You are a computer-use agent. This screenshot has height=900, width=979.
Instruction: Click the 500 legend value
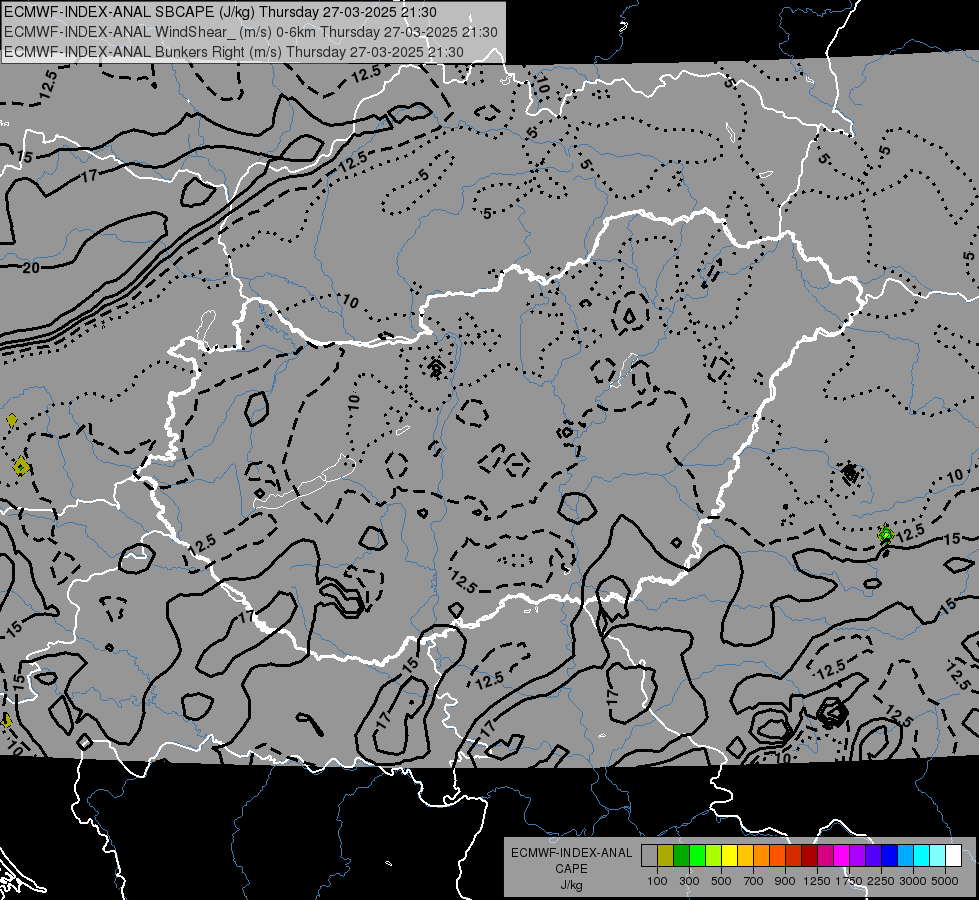(721, 881)
